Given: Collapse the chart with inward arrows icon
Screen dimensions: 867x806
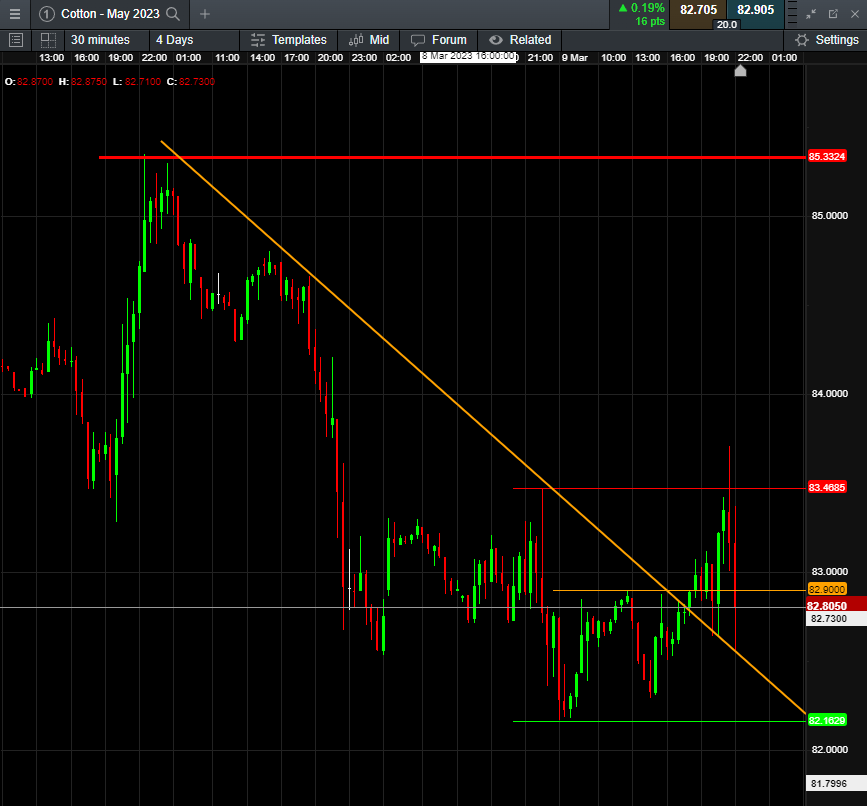Looking at the screenshot, I should (x=811, y=14).
